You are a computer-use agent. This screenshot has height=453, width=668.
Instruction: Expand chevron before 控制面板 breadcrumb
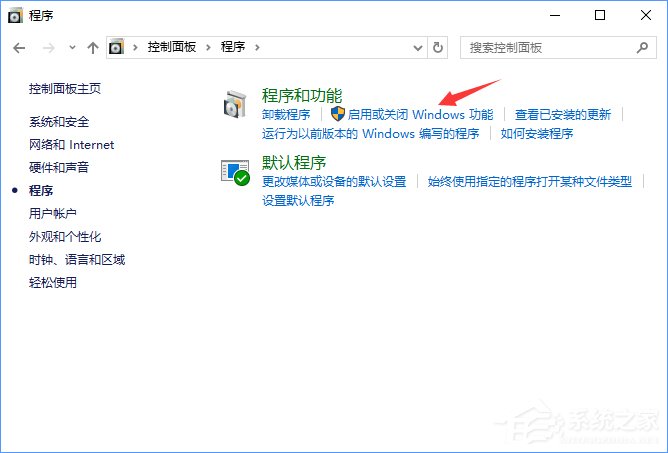(x=135, y=47)
